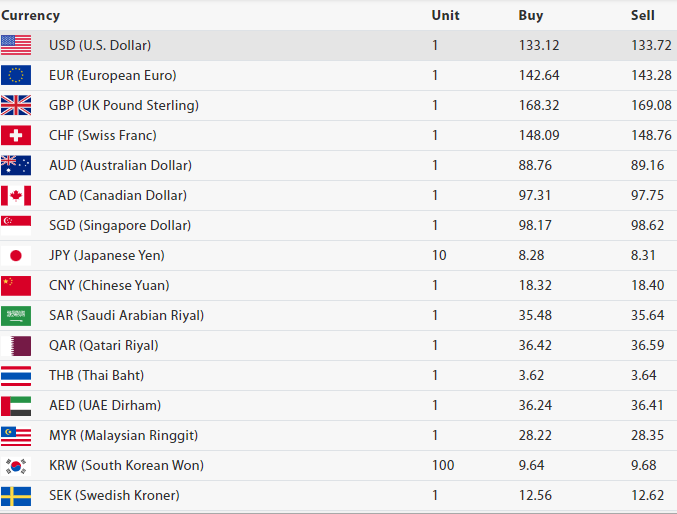
Task: Select the UK Union Jack flag
Action: [16, 105]
